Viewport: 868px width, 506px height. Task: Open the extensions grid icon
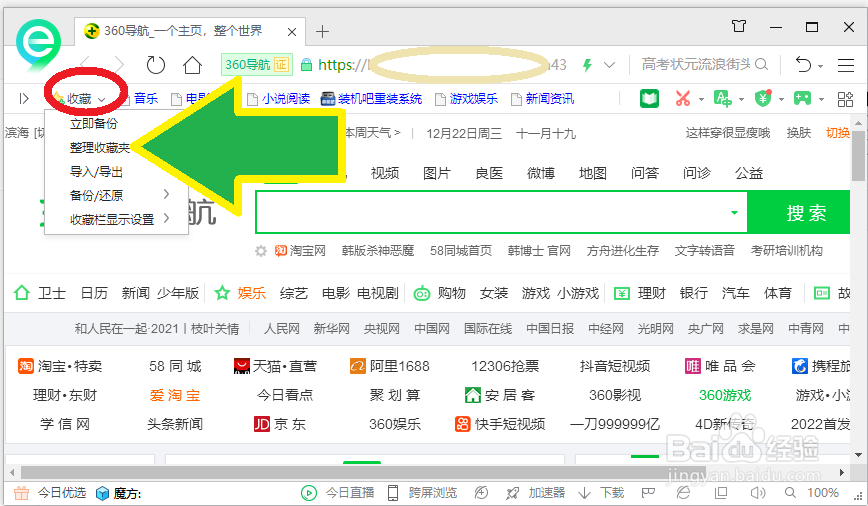click(x=845, y=99)
